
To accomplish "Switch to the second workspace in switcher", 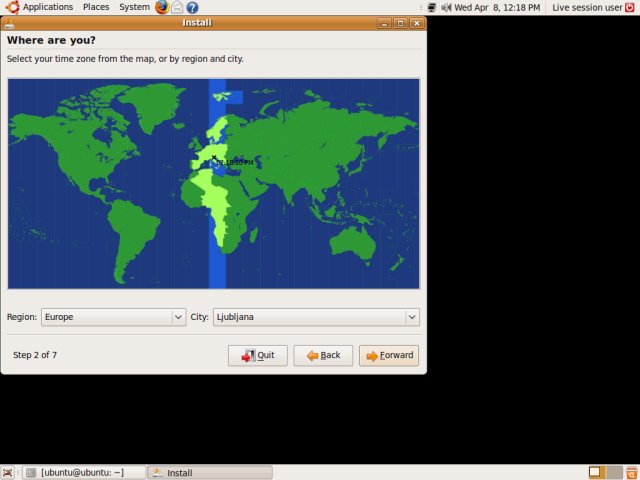I will click(614, 472).
